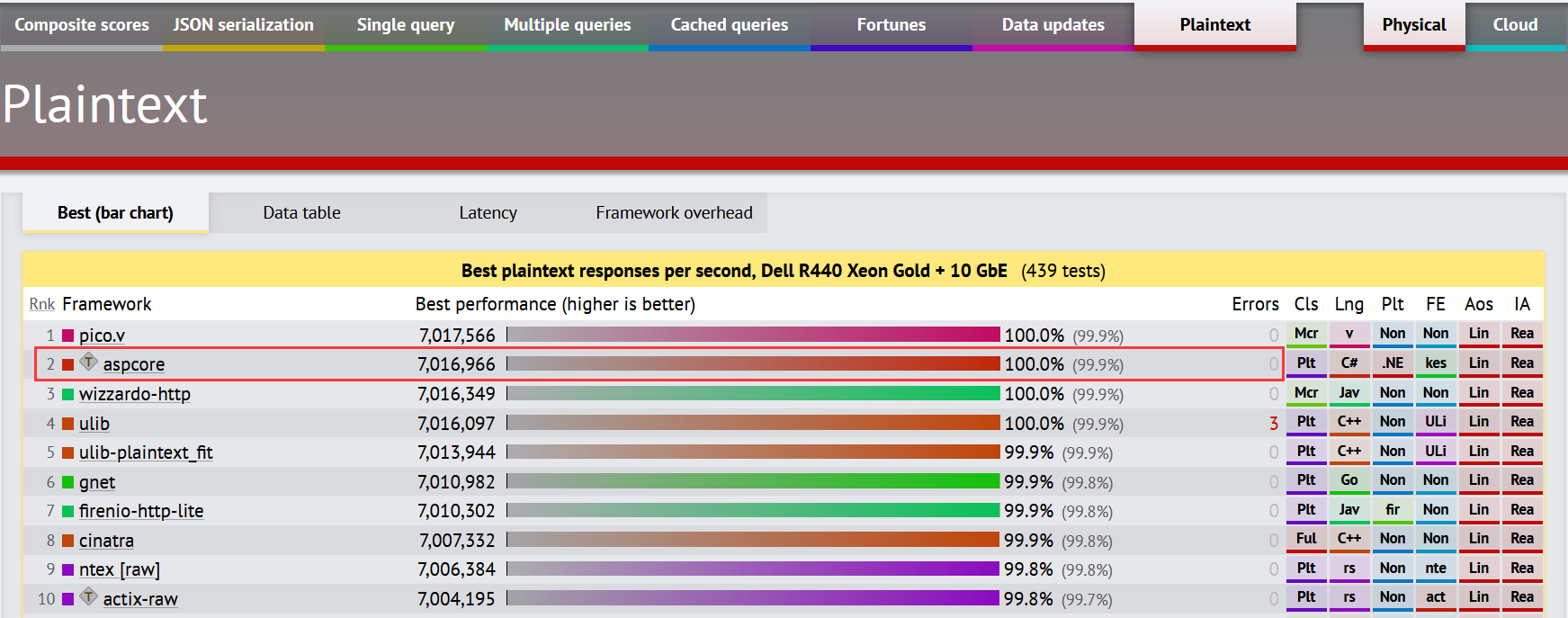
Task: Follow the wizzardo-http framework link
Action: [135, 394]
